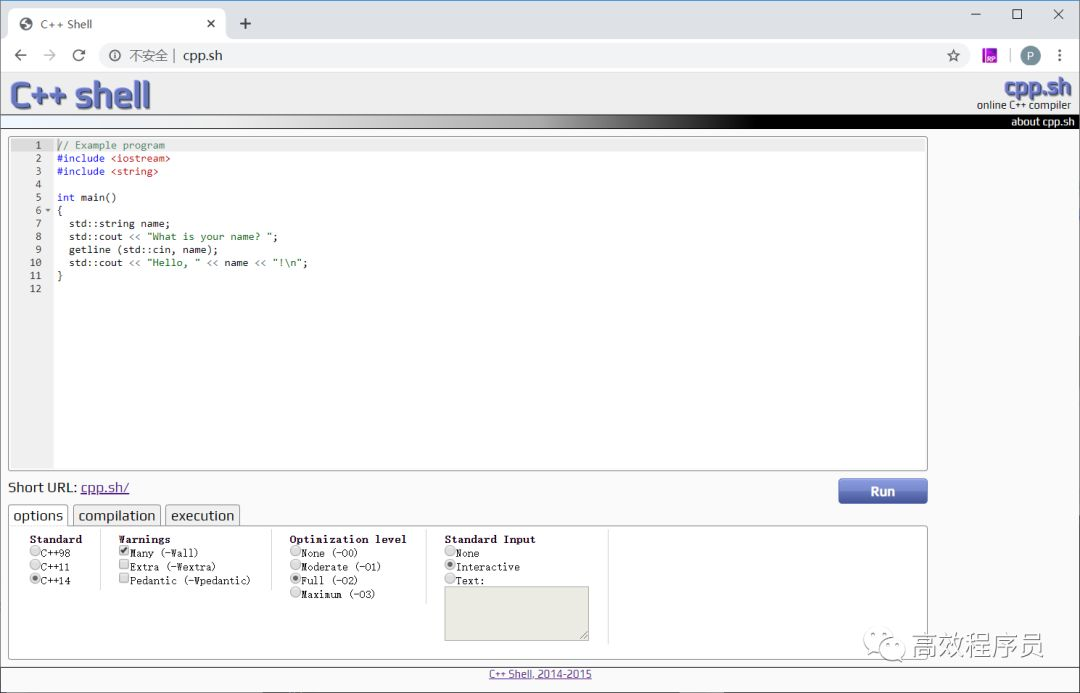This screenshot has width=1080, height=693.
Task: Run the program
Action: pos(882,491)
